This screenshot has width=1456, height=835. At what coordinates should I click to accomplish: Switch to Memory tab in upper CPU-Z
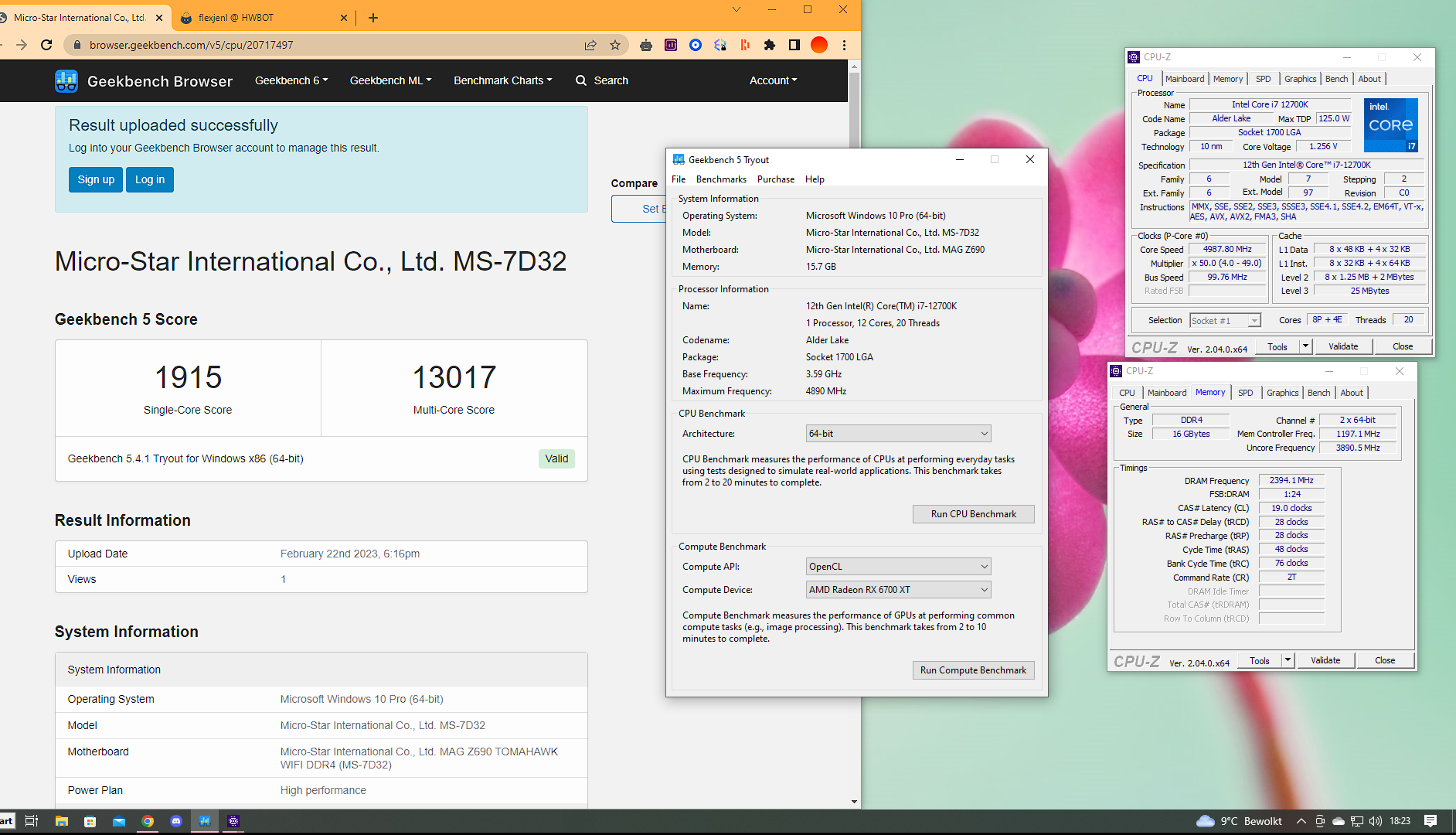click(1228, 79)
